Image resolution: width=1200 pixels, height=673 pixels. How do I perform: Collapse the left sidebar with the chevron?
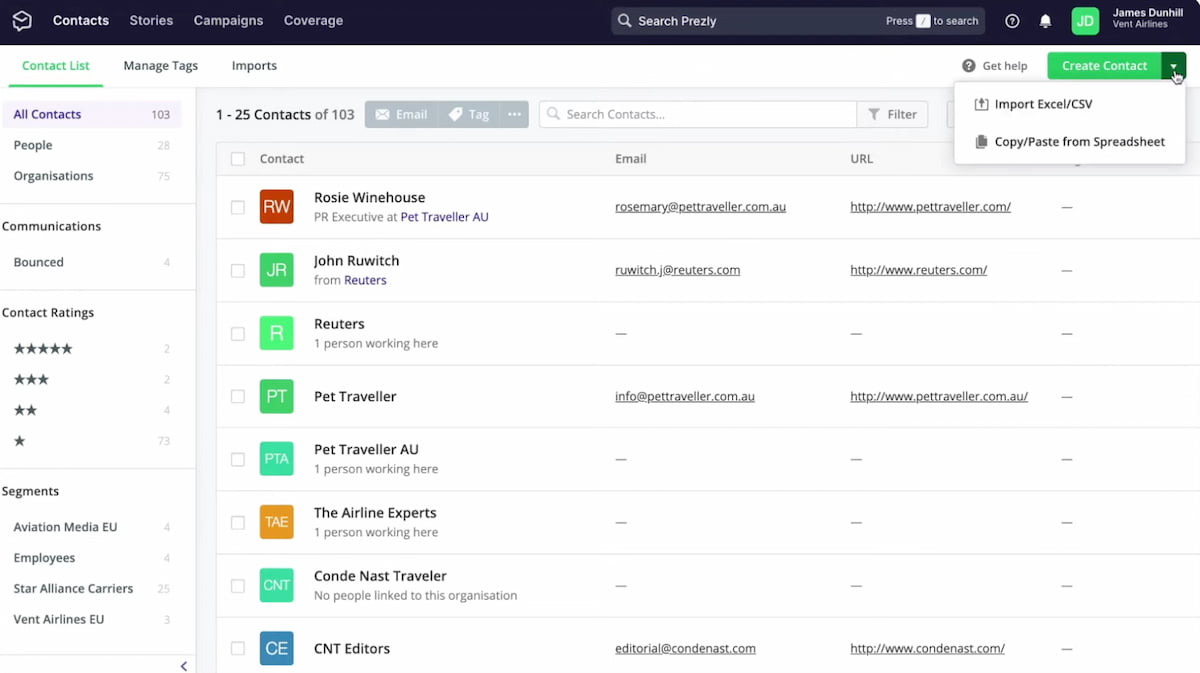[x=183, y=665]
